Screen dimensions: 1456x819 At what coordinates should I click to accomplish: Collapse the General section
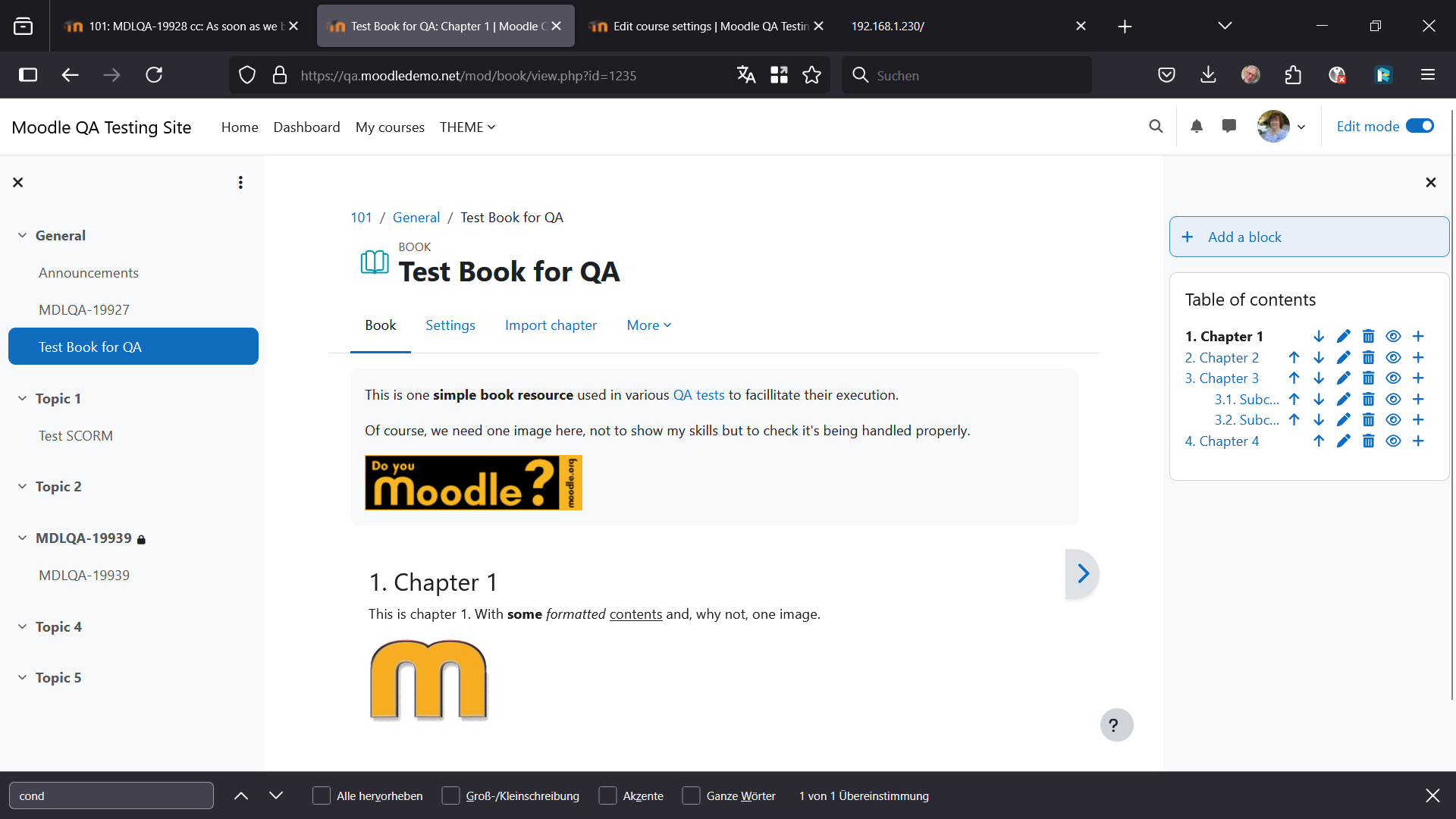click(x=22, y=235)
